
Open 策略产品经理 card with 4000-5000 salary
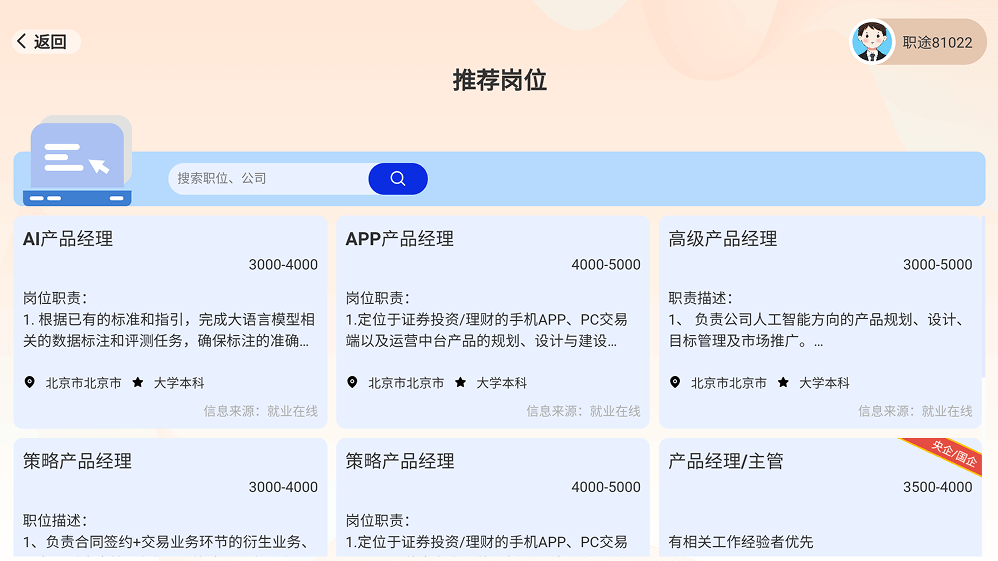click(x=493, y=497)
